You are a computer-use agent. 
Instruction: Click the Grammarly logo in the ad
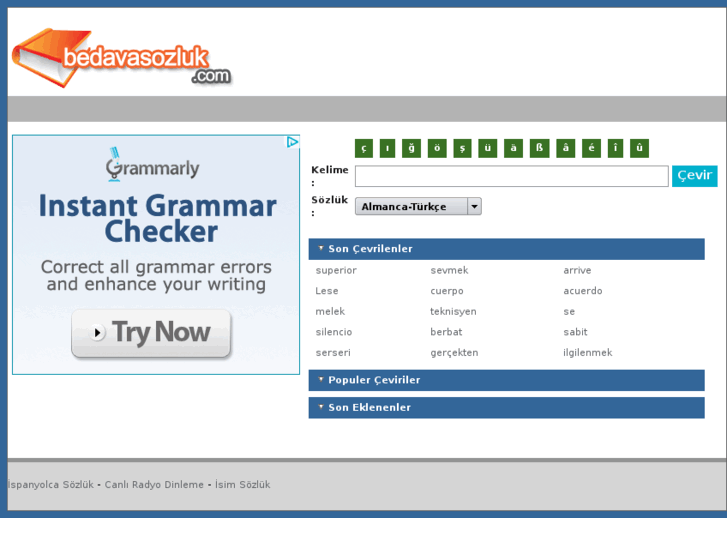pos(153,166)
